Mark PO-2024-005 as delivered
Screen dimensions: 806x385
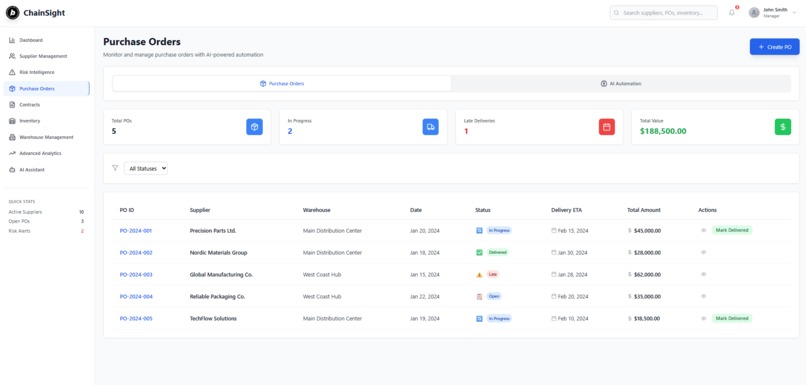[732, 319]
